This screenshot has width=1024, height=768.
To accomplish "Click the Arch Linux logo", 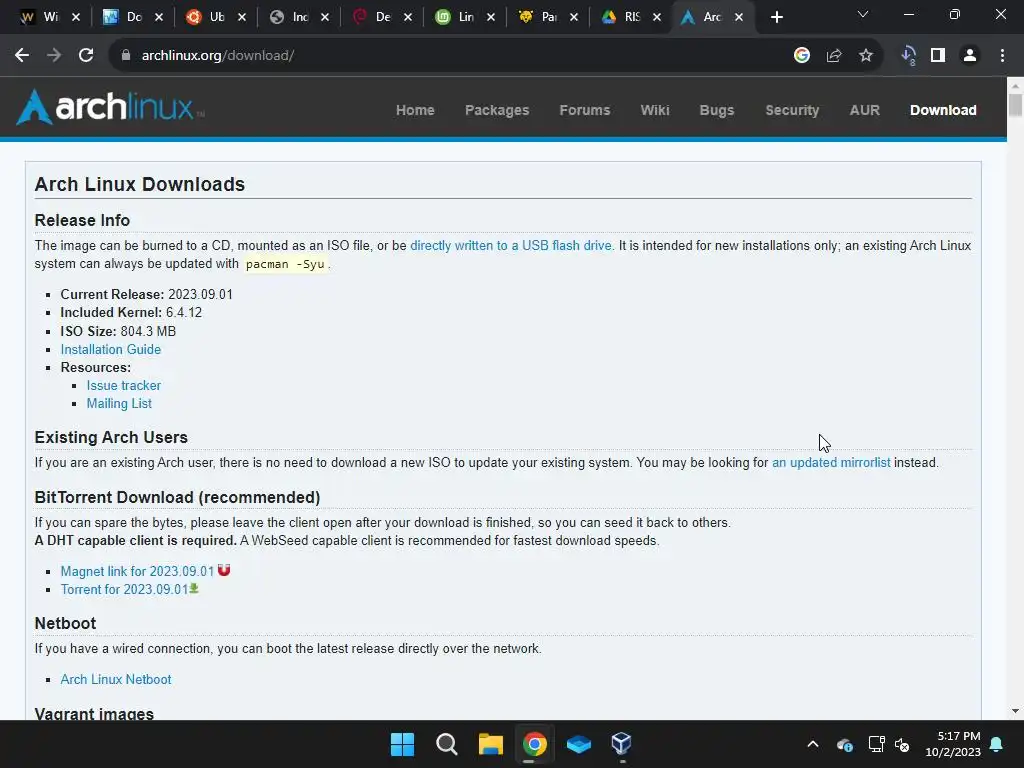I will tap(110, 107).
